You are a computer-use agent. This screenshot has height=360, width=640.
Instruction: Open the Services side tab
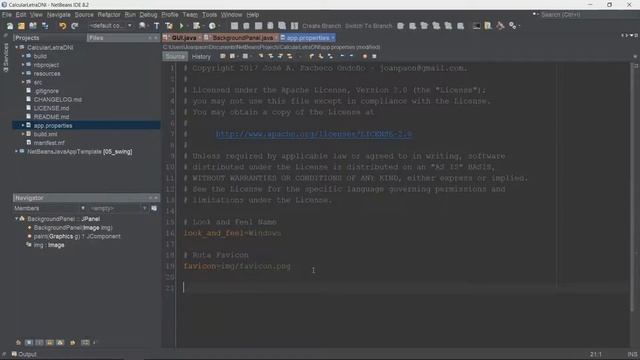point(6,58)
